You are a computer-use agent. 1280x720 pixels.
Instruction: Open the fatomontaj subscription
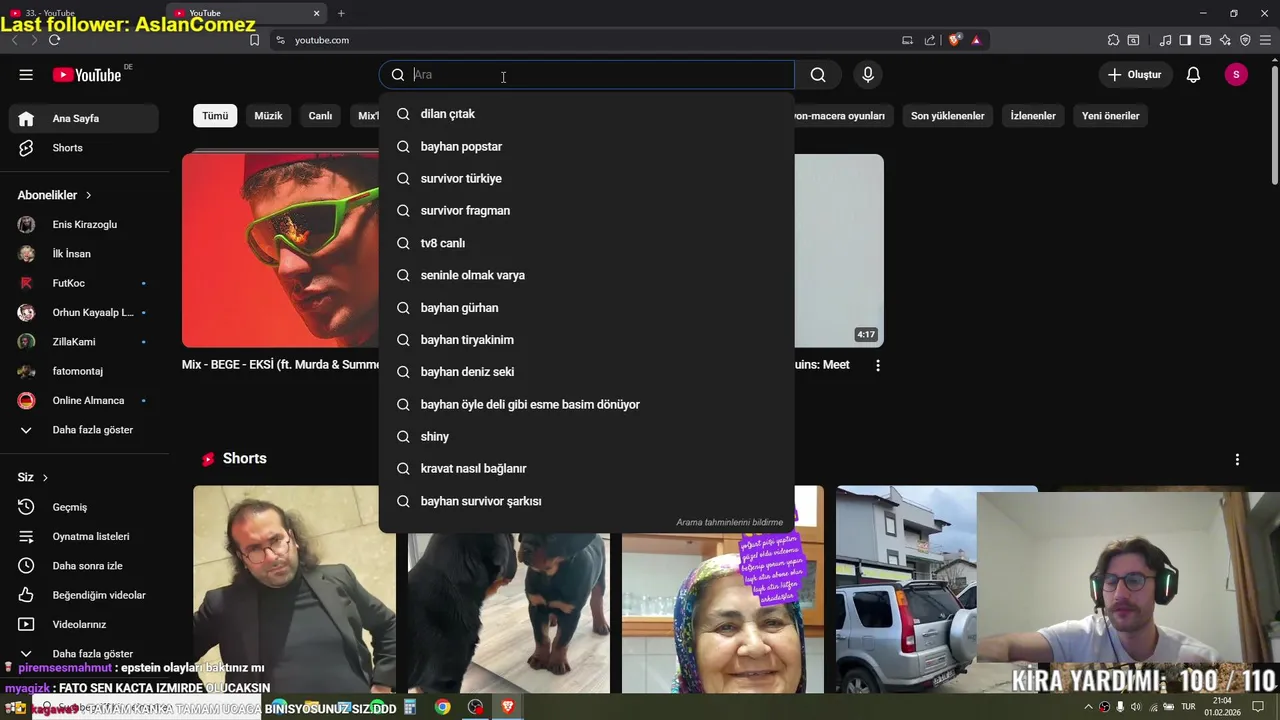pyautogui.click(x=84, y=371)
